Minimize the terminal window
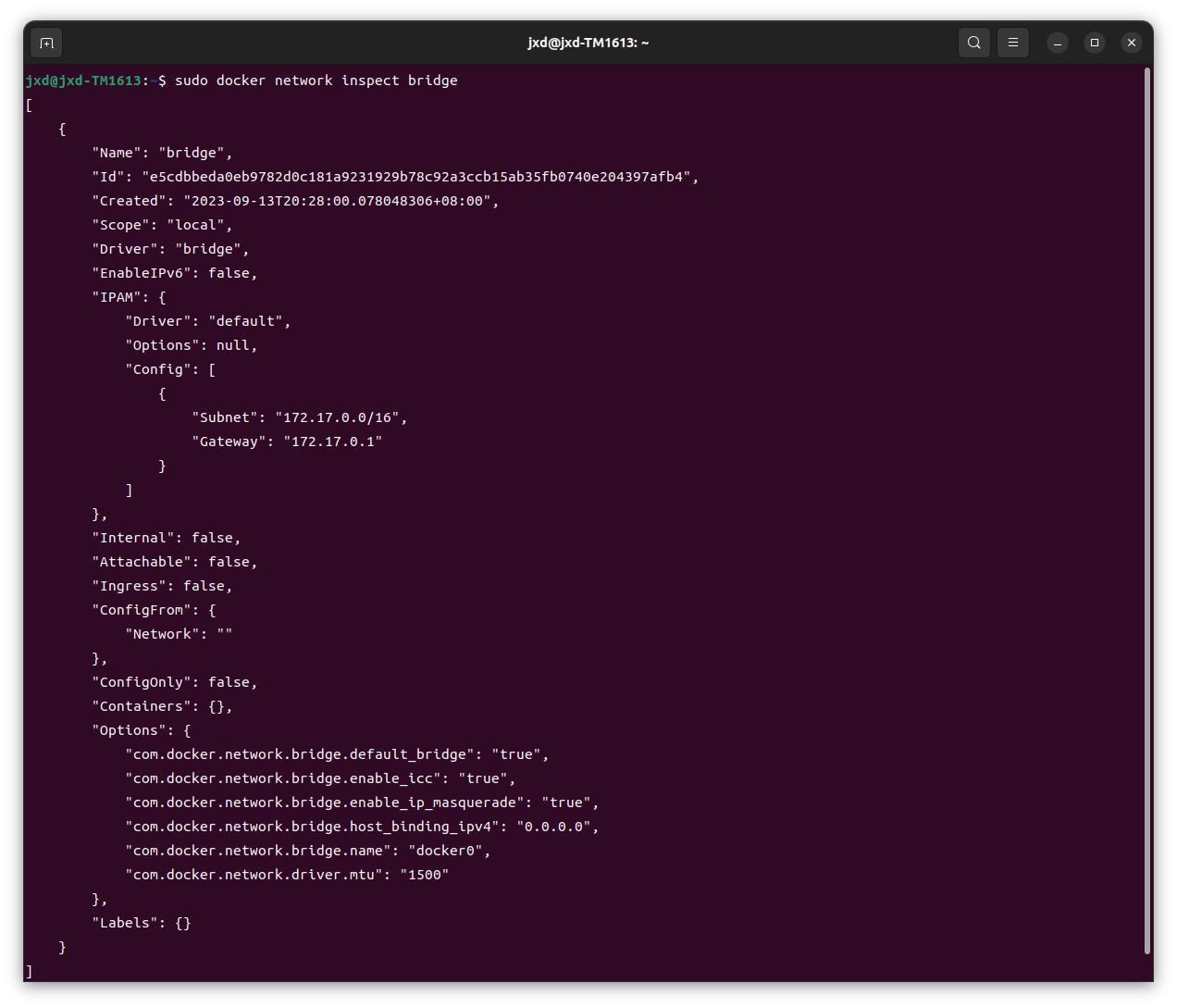 coord(1058,43)
